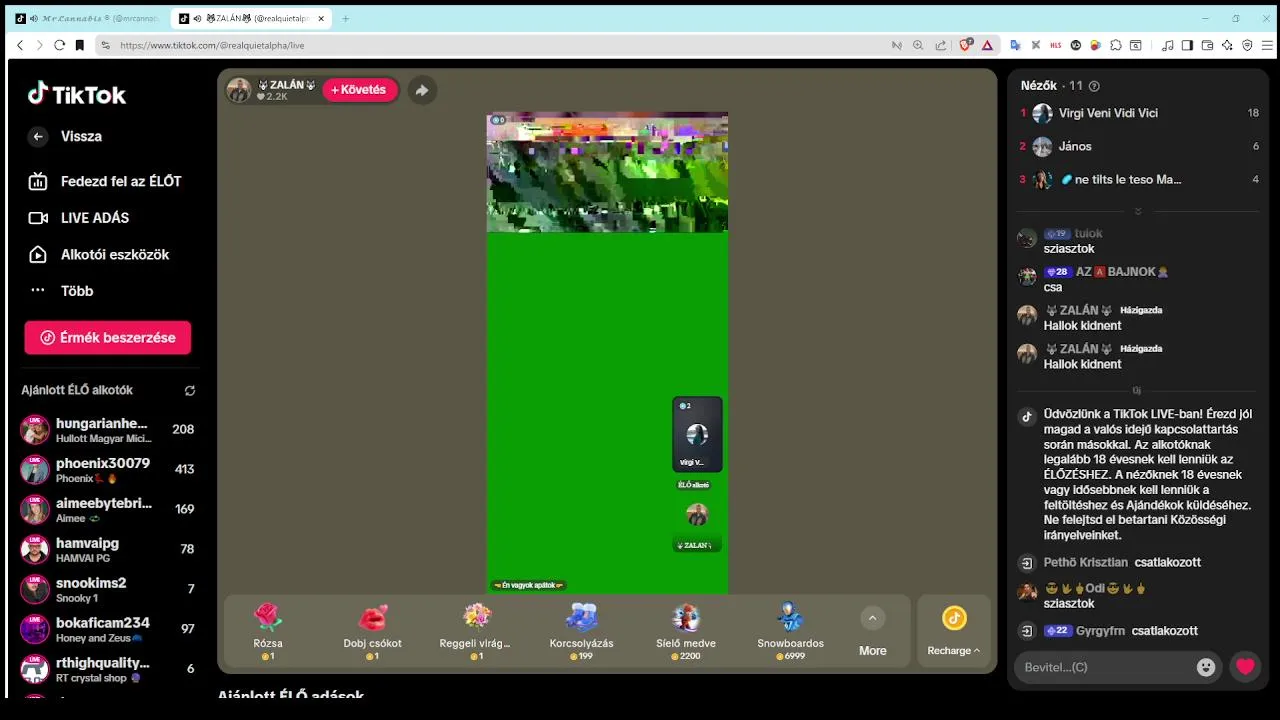Open bokaficam234 live creator
Viewport: 1280px width, 720px height.
click(108, 629)
